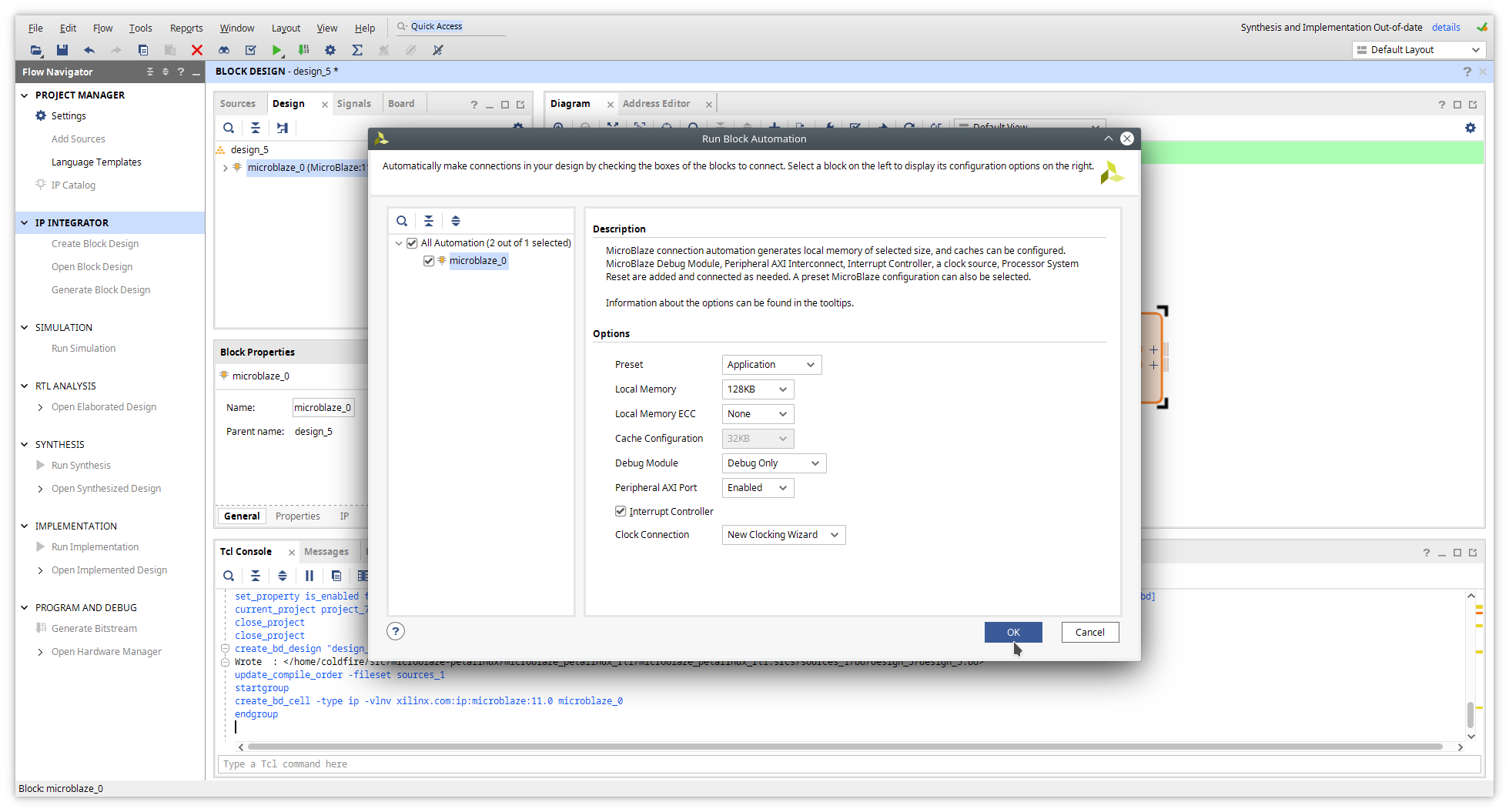The height and width of the screenshot is (812, 1509).
Task: Click the Tcl Console horizontal scrollbar
Action: (845, 747)
